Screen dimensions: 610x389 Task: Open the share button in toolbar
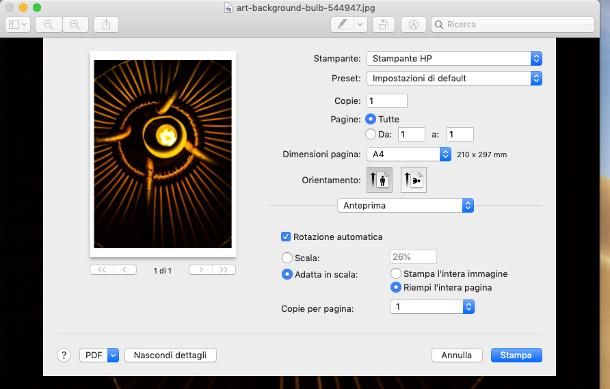tap(106, 25)
